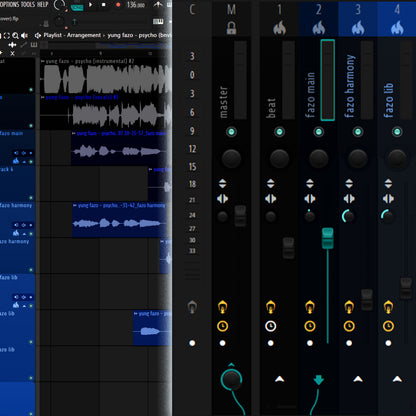Swap left-right channels on master
This screenshot has width=416, height=416.
tap(222, 199)
